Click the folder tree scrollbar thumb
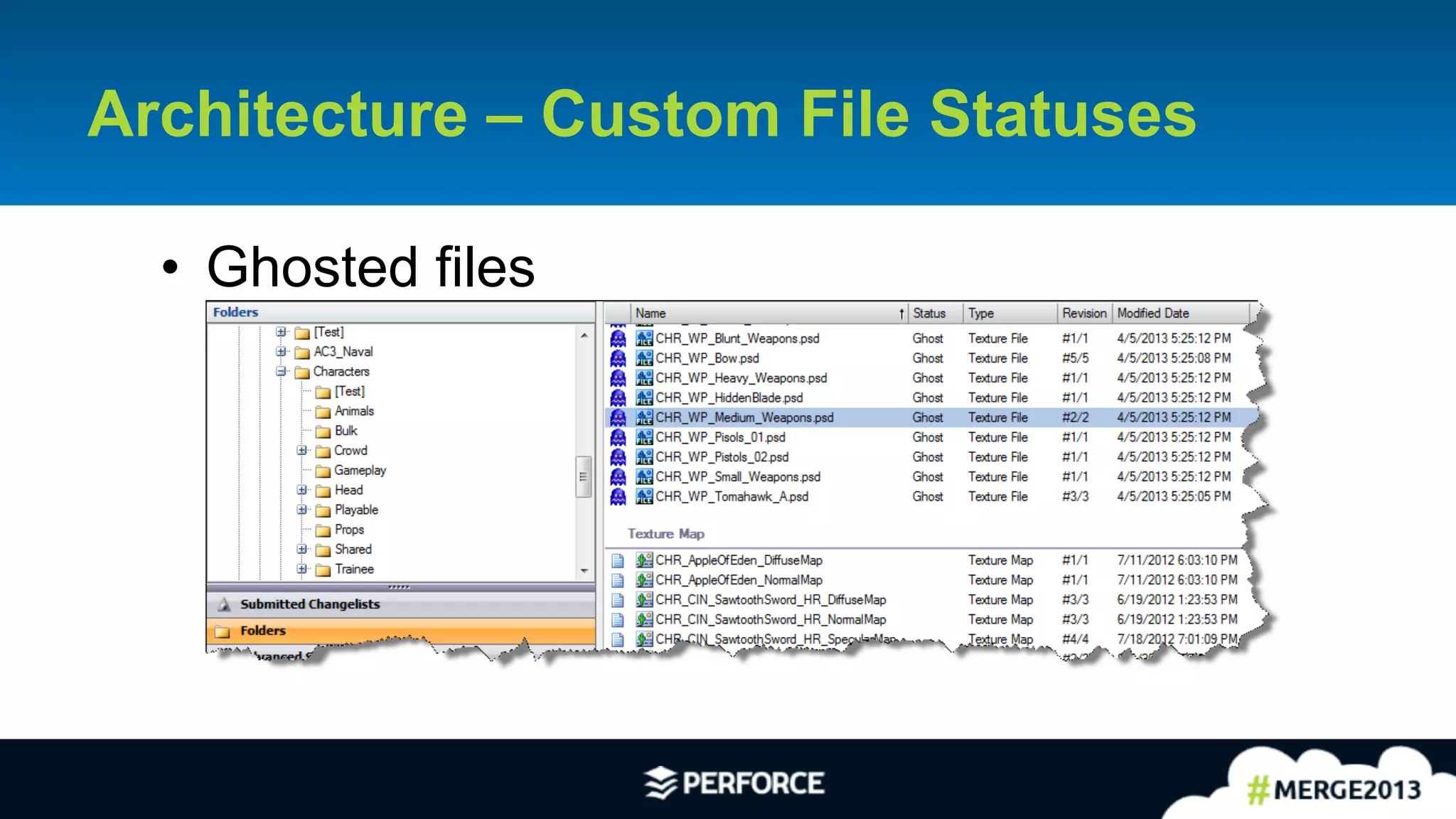The height and width of the screenshot is (819, 1456). point(584,476)
